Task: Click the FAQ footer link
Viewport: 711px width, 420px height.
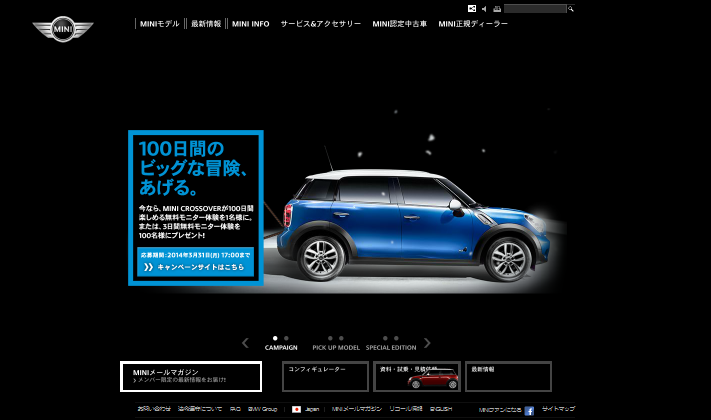Action: pyautogui.click(x=235, y=409)
